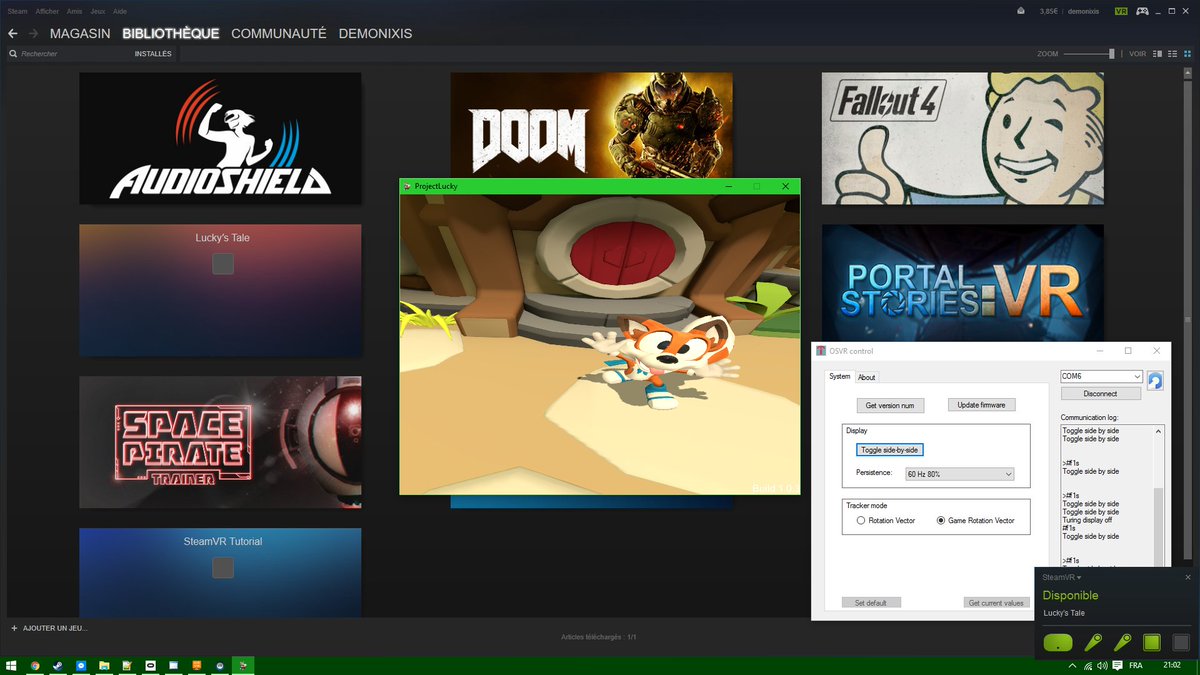This screenshot has height=675, width=1200.
Task: Click the Set default button
Action: tap(871, 603)
